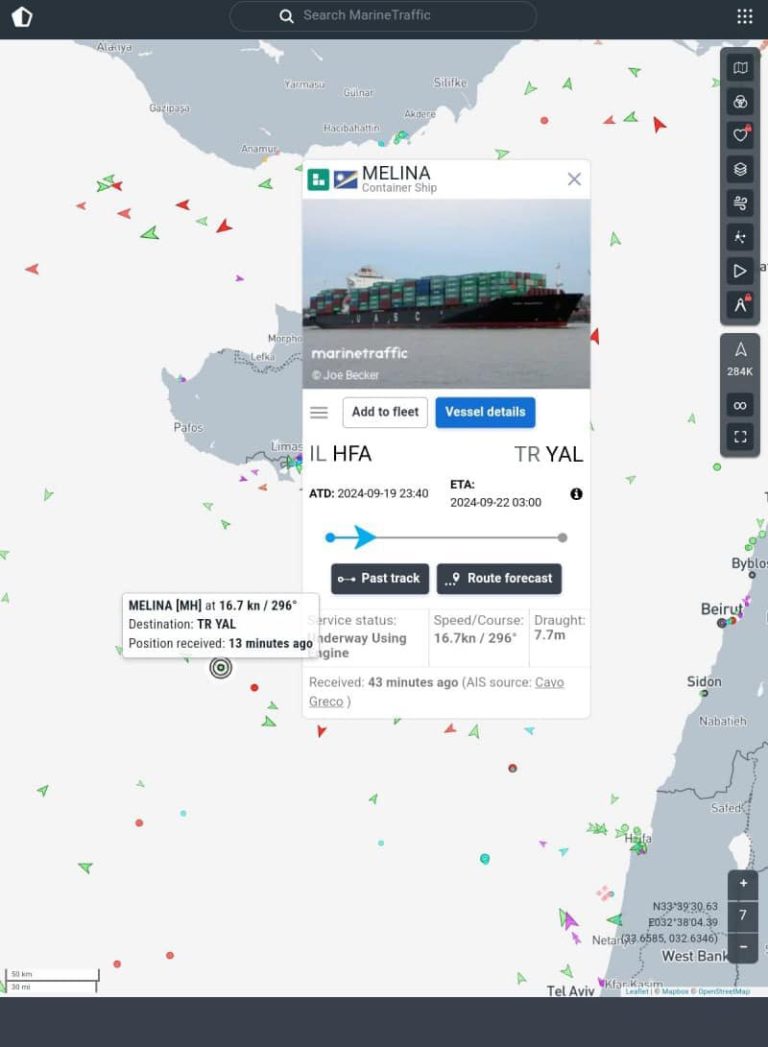The width and height of the screenshot is (768, 1047).
Task: Open Cavo Greco AIS source link
Action: coord(437,692)
